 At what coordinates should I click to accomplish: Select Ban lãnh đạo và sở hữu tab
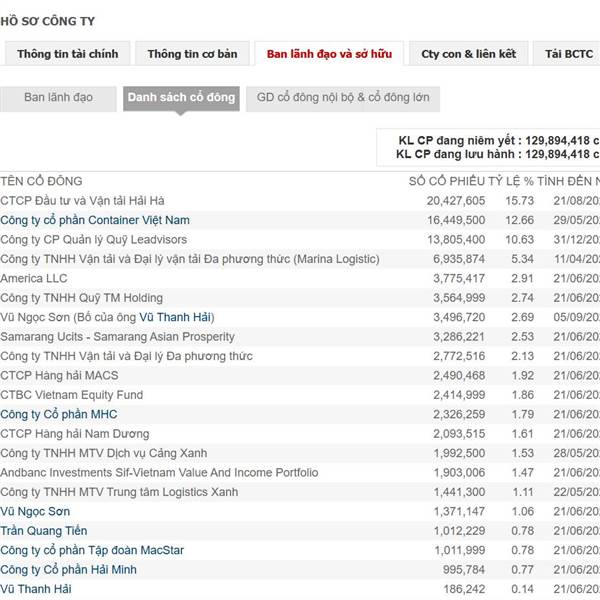329,54
